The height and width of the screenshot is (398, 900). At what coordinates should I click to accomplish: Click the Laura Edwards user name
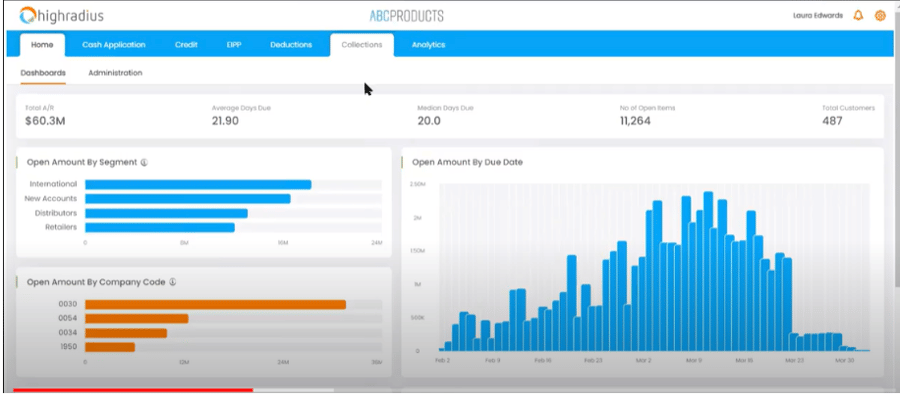[818, 16]
